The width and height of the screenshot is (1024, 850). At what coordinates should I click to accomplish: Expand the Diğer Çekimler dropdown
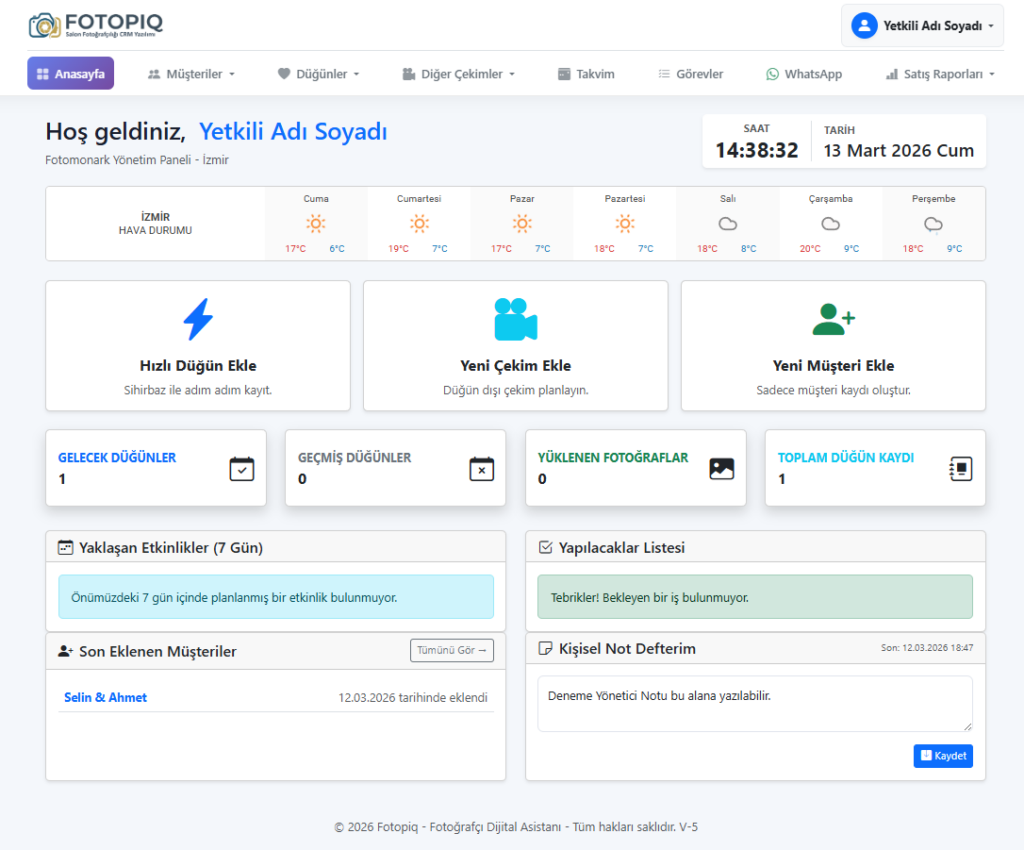(459, 74)
